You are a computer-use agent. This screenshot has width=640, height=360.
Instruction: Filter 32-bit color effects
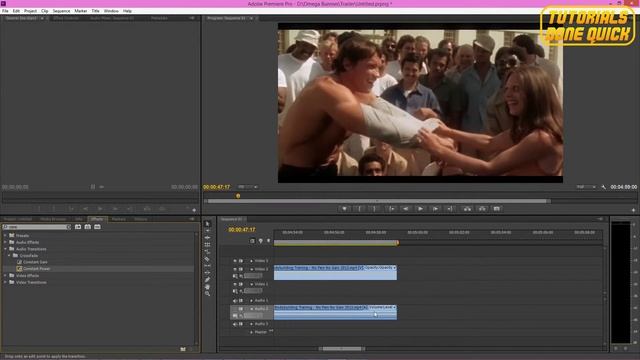click(x=87, y=227)
